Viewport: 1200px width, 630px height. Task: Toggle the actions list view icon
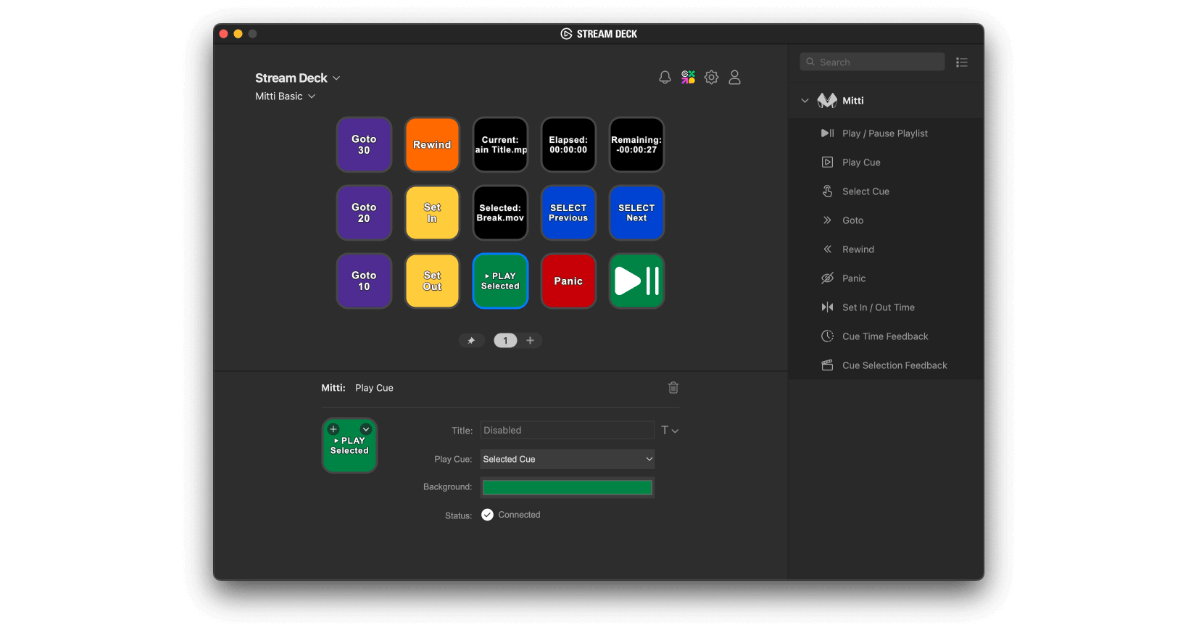click(962, 62)
